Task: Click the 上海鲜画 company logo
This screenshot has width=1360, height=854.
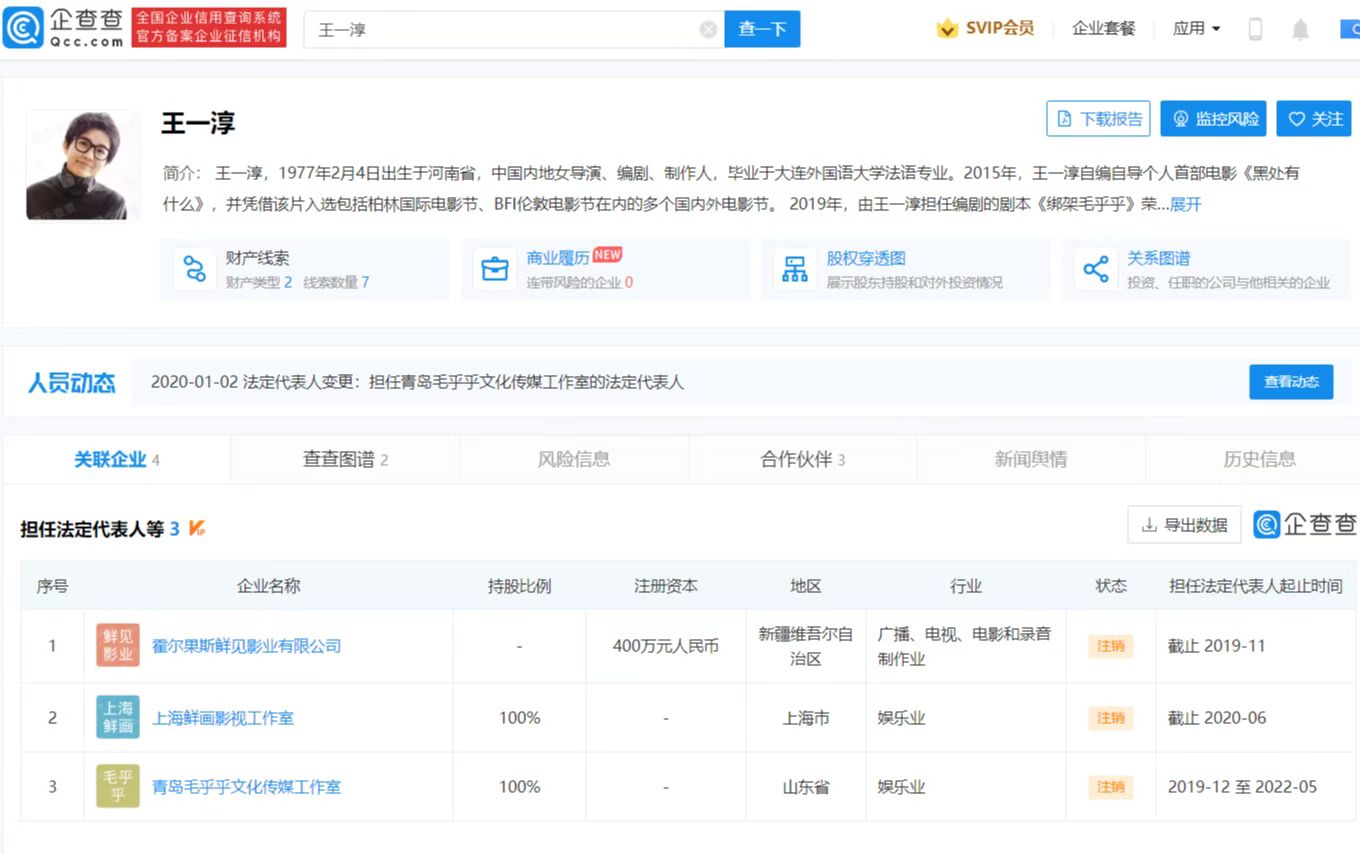Action: pos(118,717)
